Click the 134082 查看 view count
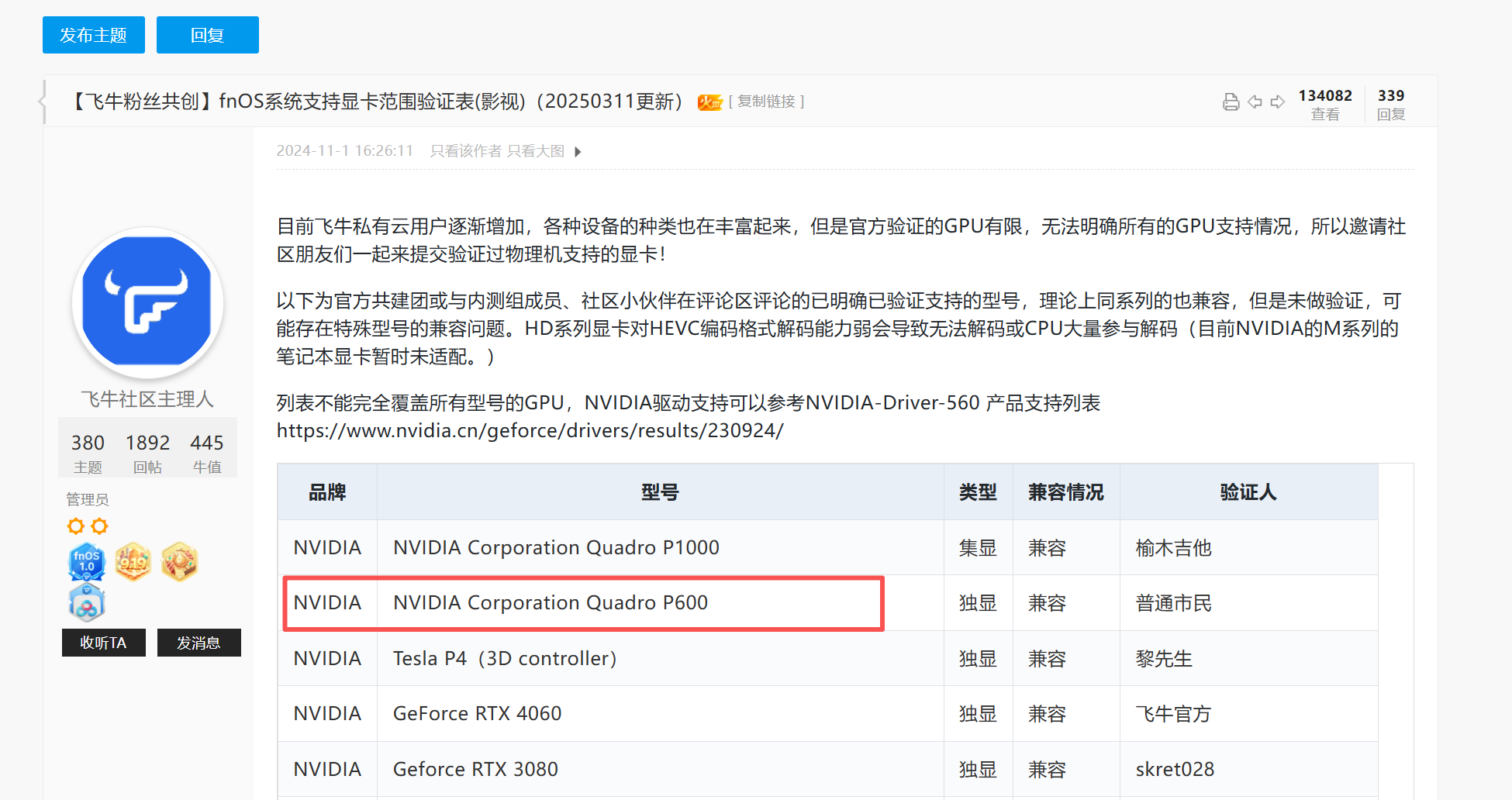Image resolution: width=1512 pixels, height=800 pixels. click(1325, 105)
